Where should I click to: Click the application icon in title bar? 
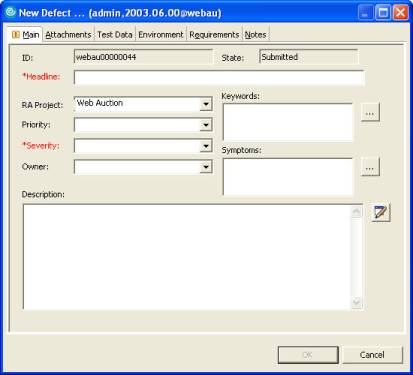click(10, 12)
